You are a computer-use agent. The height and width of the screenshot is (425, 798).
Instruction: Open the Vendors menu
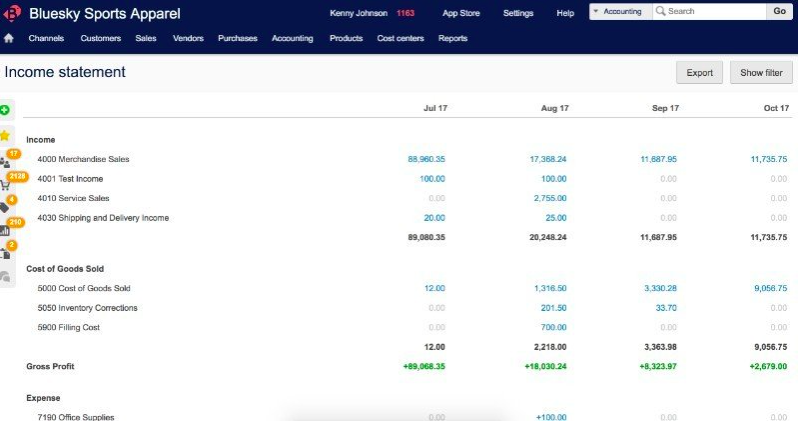pyautogui.click(x=188, y=38)
